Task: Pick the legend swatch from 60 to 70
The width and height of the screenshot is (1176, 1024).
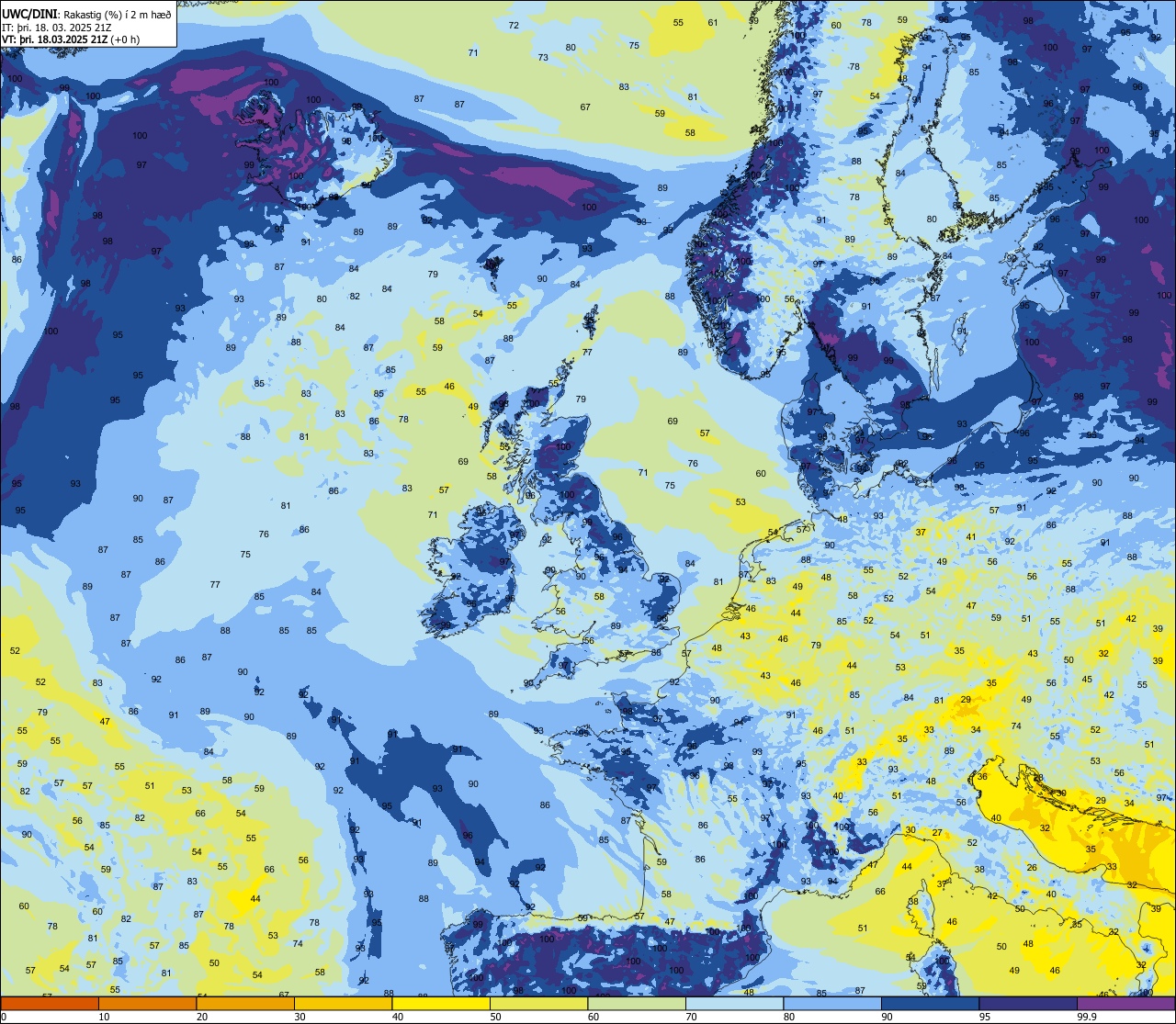Action: (637, 1003)
